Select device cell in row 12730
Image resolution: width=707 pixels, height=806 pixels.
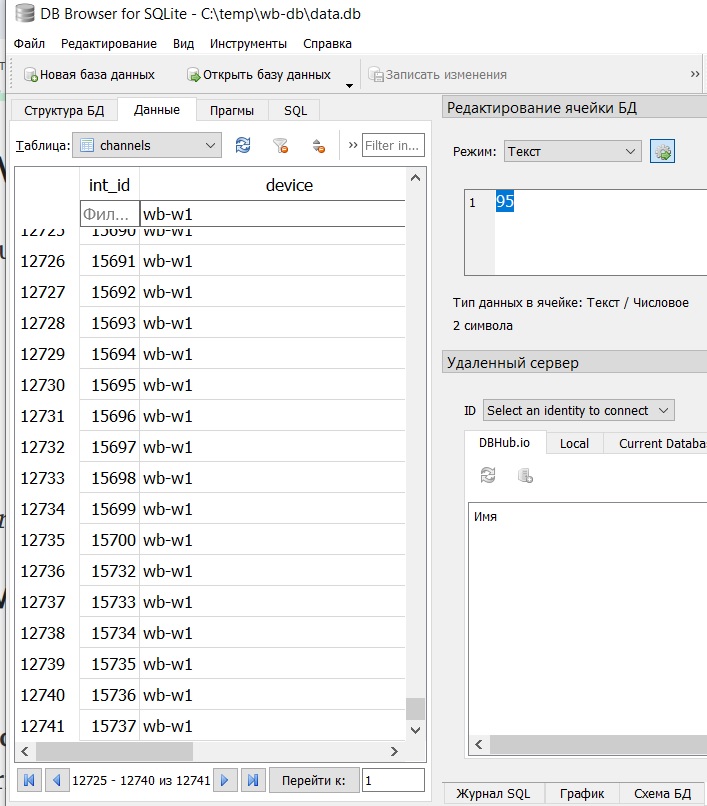[x=273, y=385]
